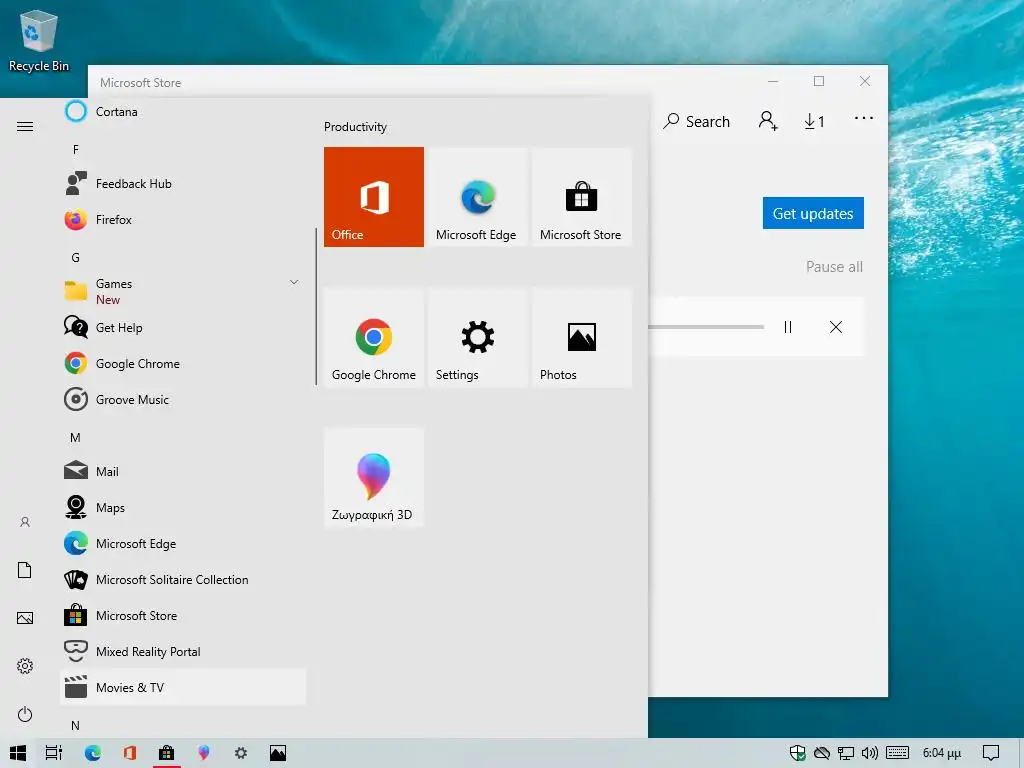Open Get Help from the app list
The height and width of the screenshot is (768, 1024).
coord(183,327)
